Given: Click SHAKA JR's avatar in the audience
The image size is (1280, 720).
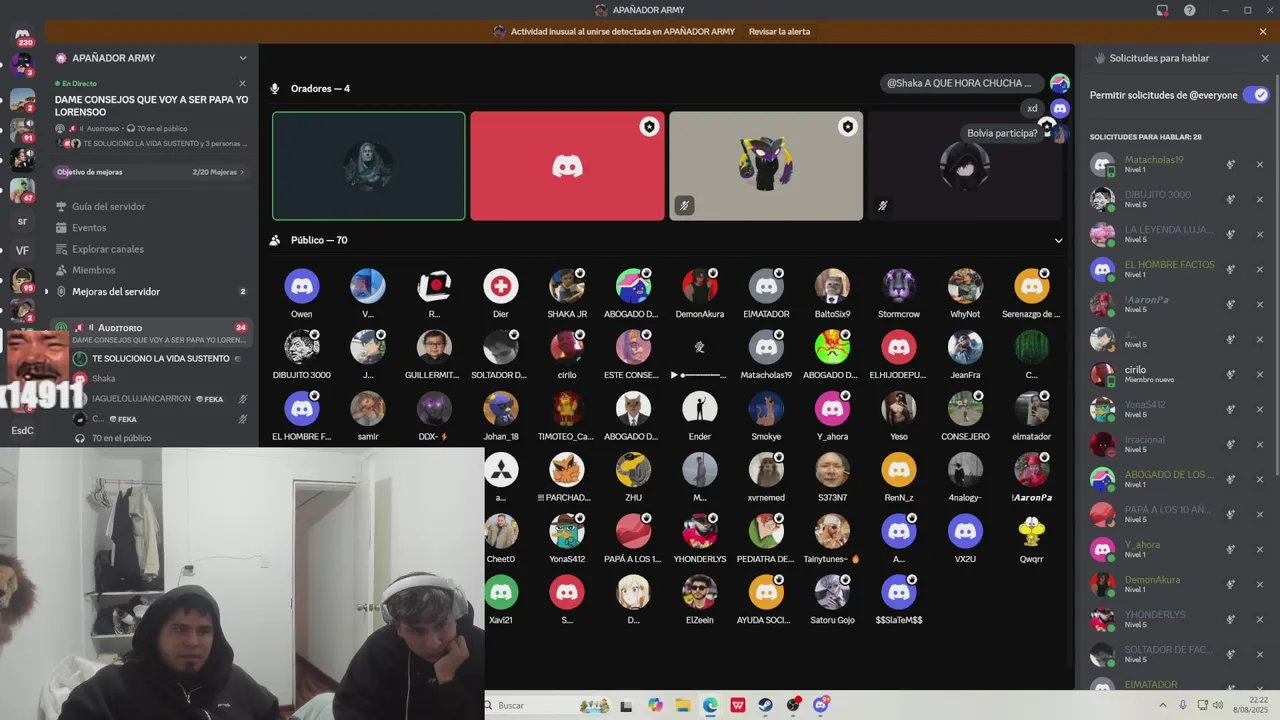Looking at the screenshot, I should tap(567, 286).
